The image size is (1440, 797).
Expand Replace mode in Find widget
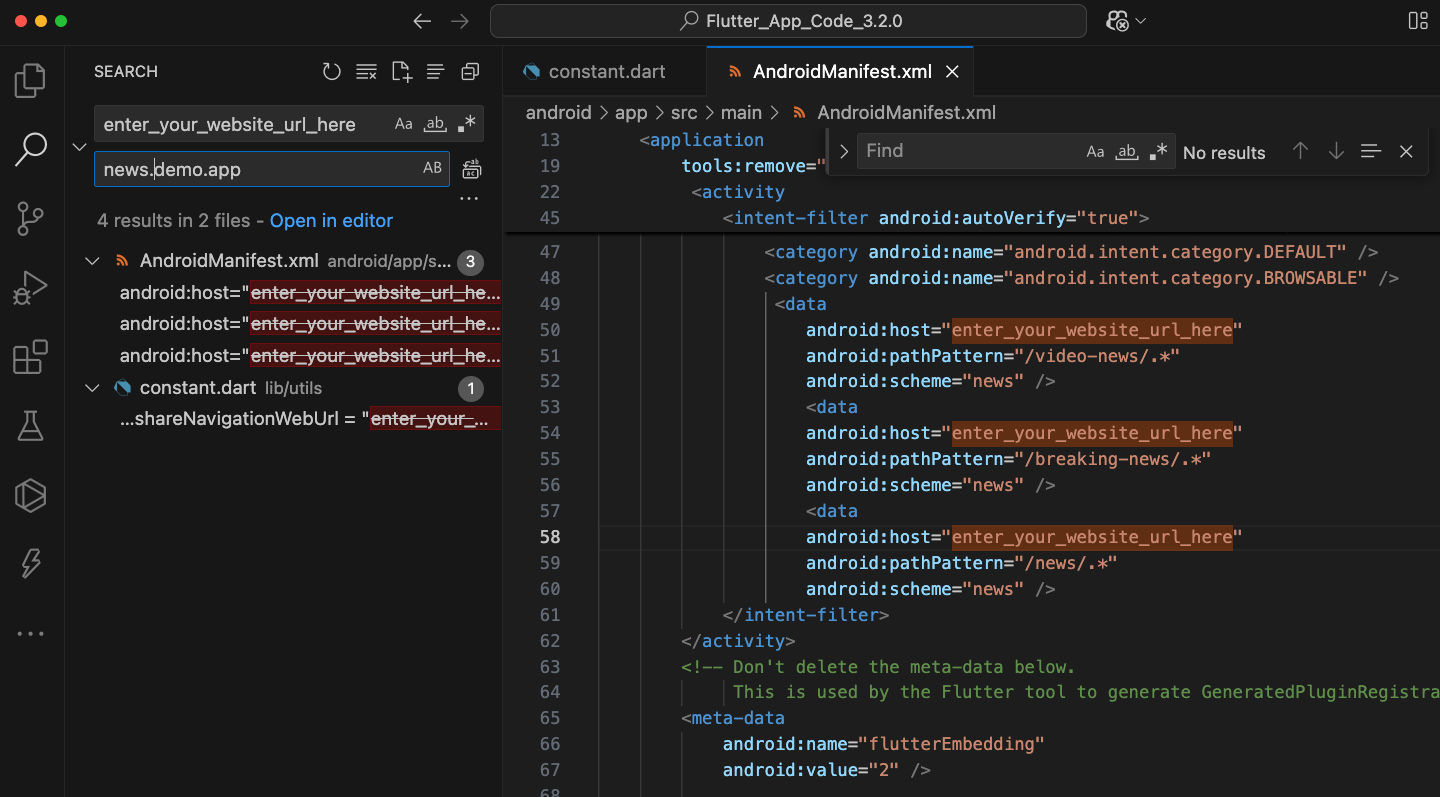844,152
